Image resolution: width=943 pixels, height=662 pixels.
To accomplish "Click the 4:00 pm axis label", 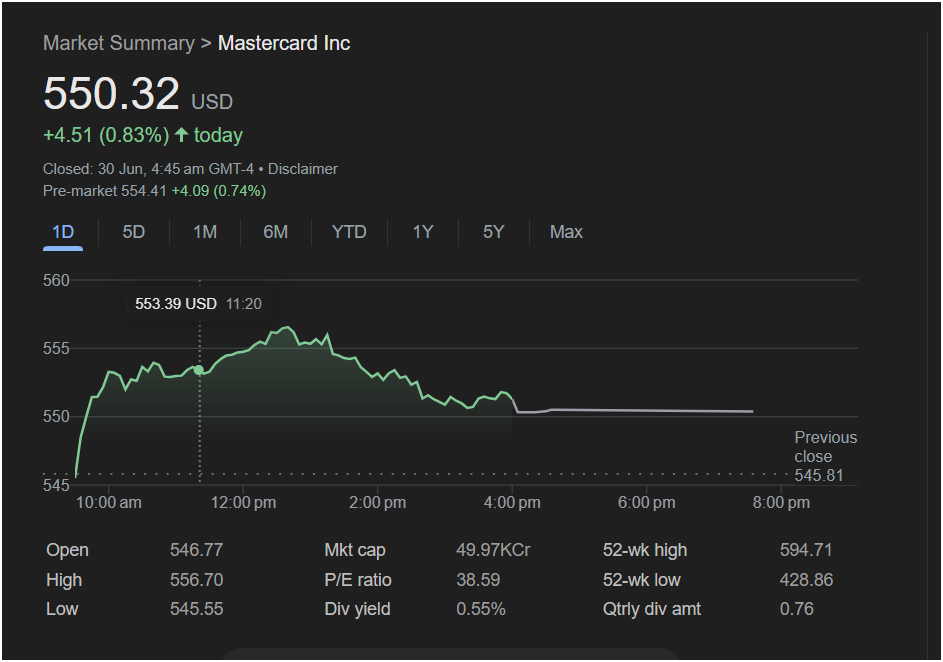I will click(512, 503).
